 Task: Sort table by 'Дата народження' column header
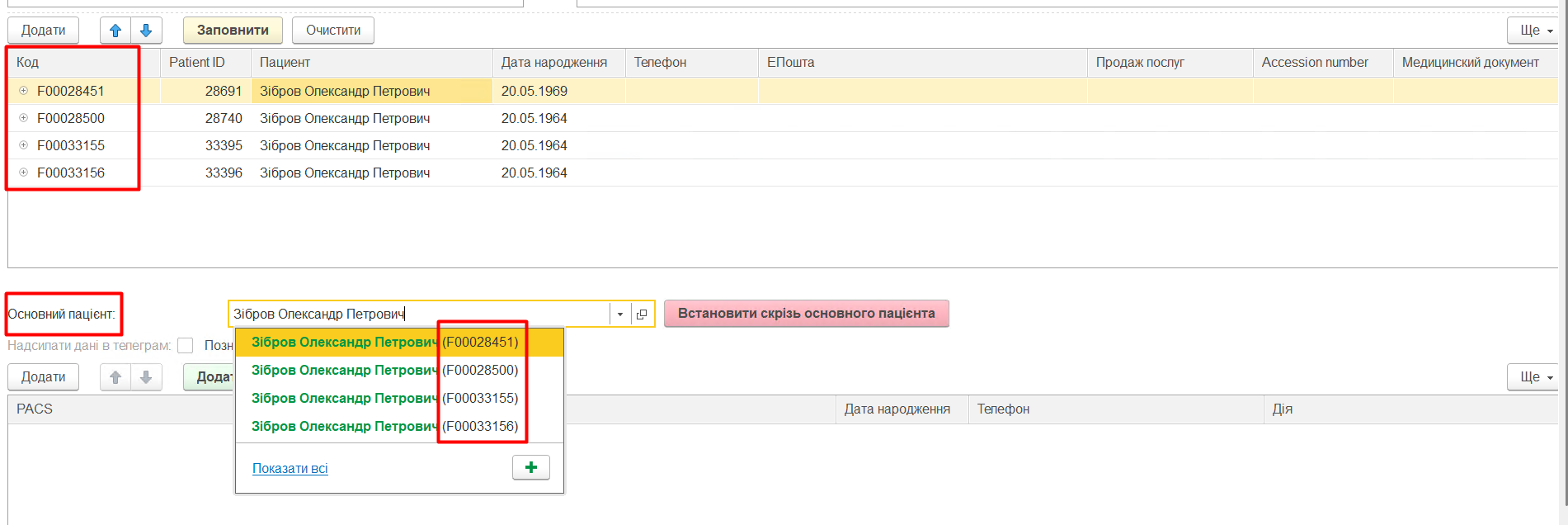tap(553, 63)
